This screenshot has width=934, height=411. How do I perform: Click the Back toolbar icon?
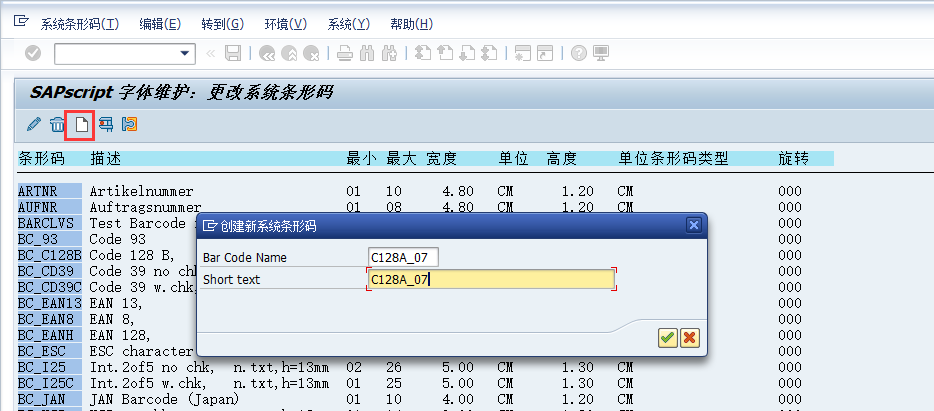[x=267, y=54]
